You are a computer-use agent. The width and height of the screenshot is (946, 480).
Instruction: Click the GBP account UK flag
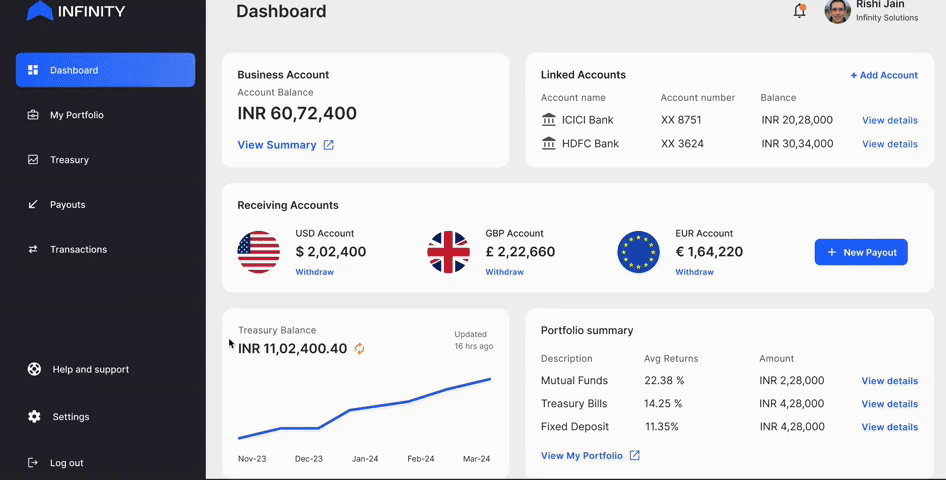[448, 252]
